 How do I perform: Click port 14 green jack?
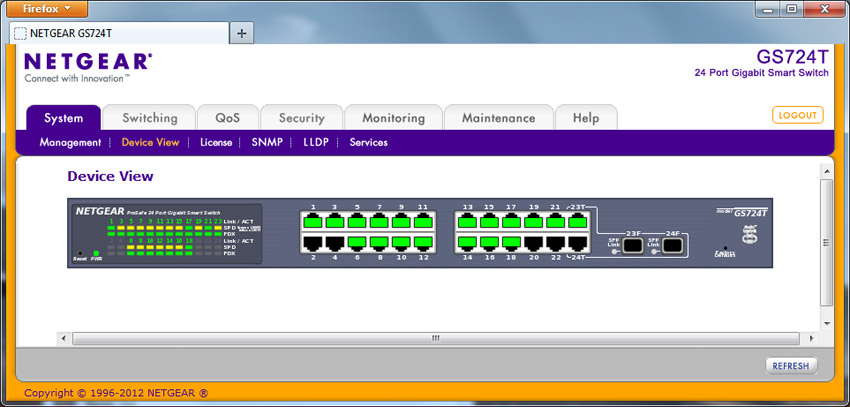point(467,243)
